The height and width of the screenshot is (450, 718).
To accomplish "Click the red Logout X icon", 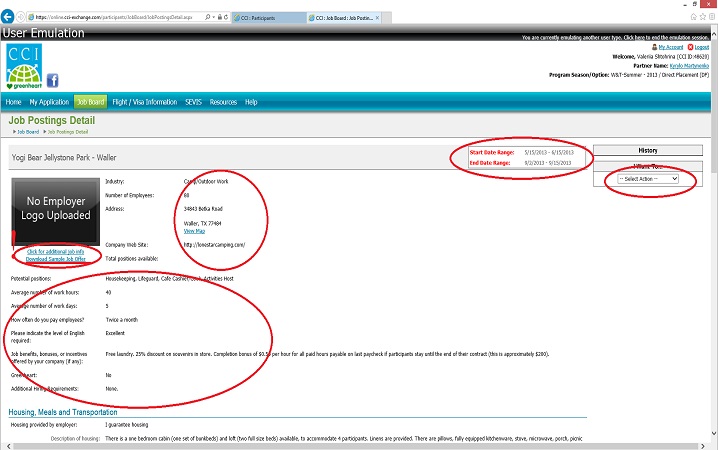I will pos(691,47).
